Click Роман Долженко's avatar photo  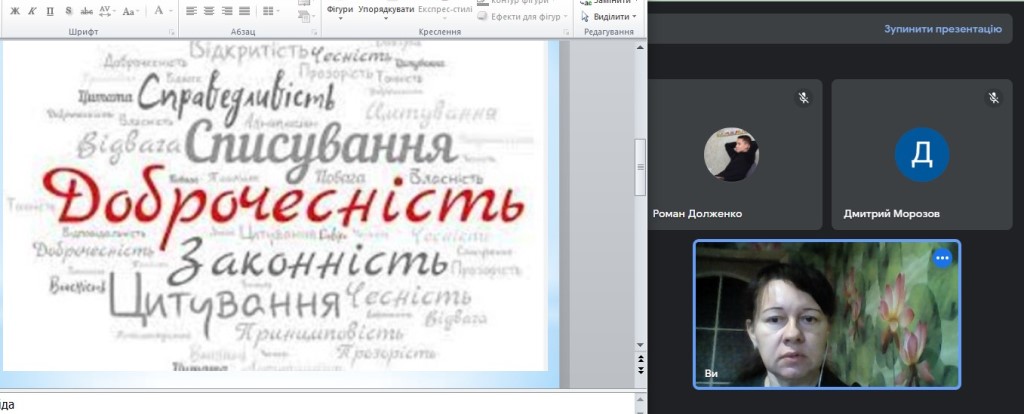[731, 154]
